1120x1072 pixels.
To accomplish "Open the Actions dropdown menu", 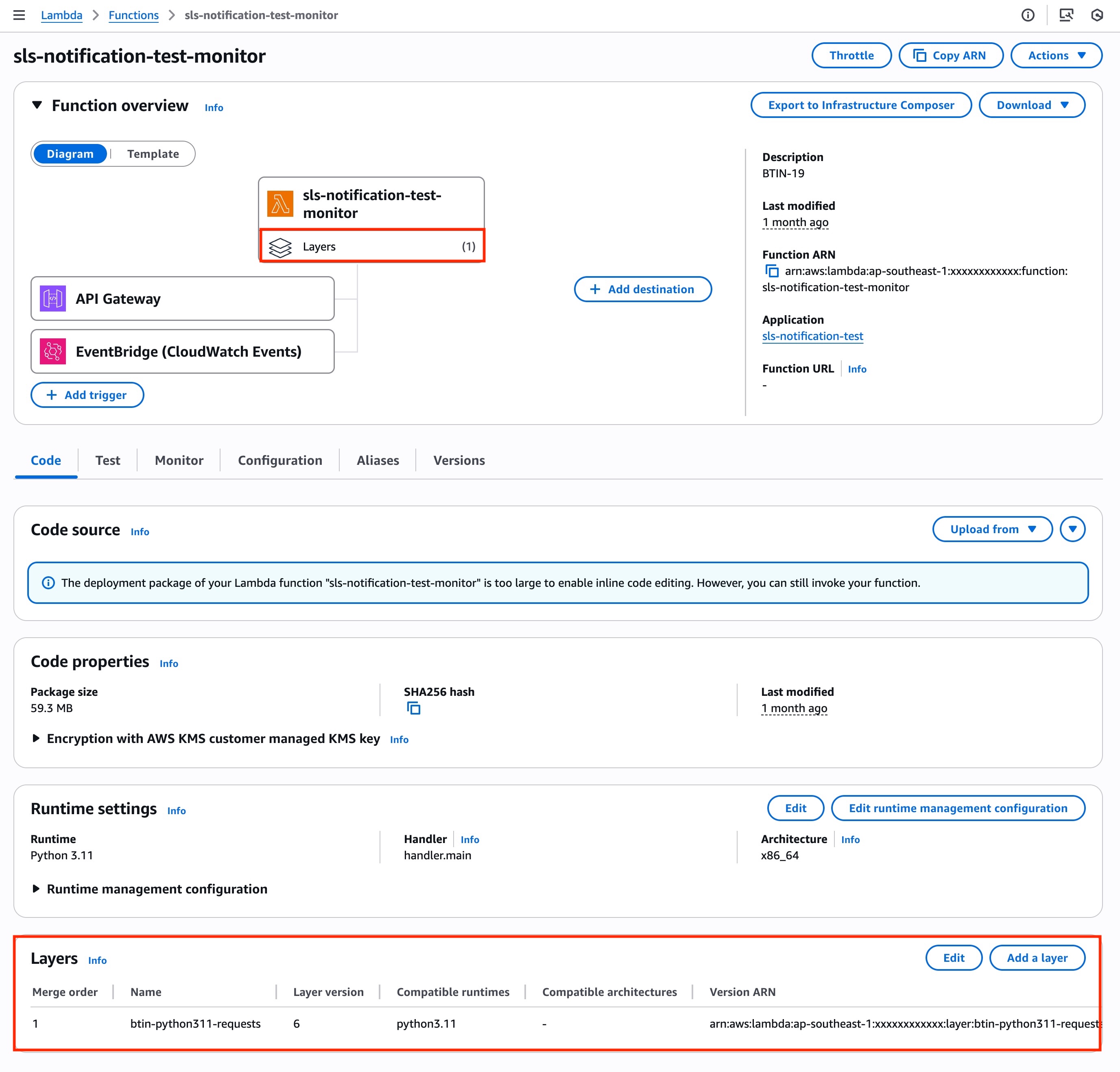I will 1055,55.
